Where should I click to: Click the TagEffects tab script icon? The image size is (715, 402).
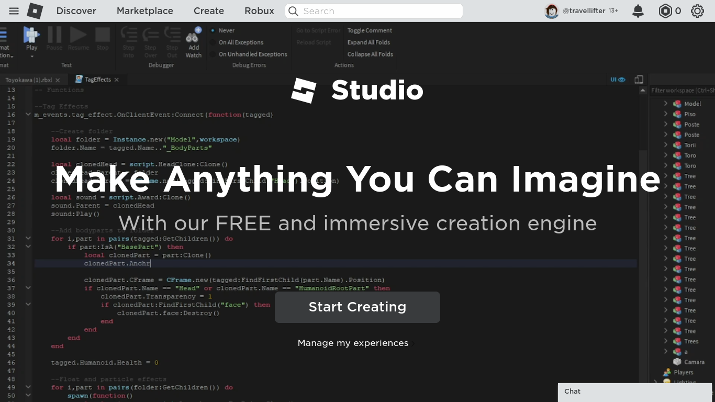coord(78,79)
